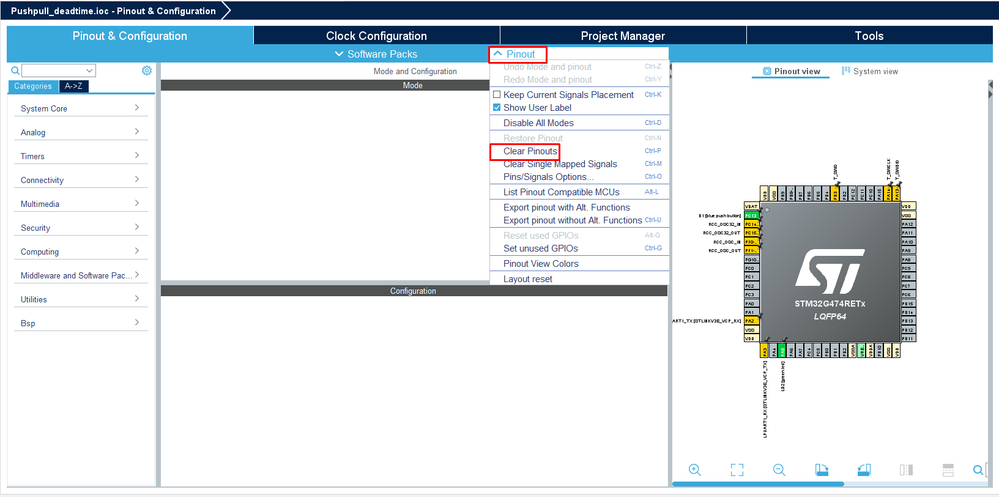The height and width of the screenshot is (497, 999).
Task: Zoom in on the pinout view
Action: (x=694, y=470)
